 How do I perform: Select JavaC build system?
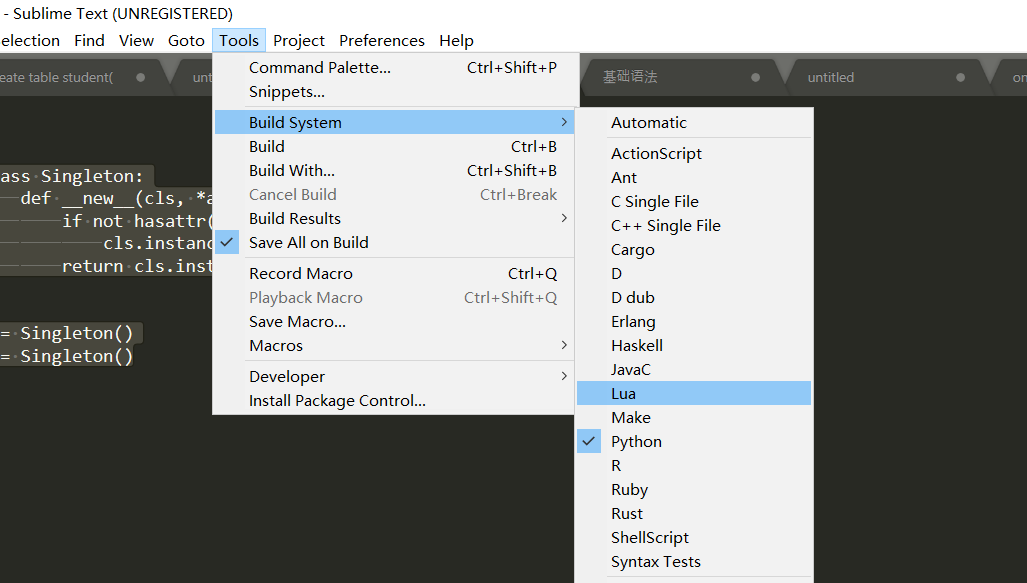pyautogui.click(x=694, y=369)
